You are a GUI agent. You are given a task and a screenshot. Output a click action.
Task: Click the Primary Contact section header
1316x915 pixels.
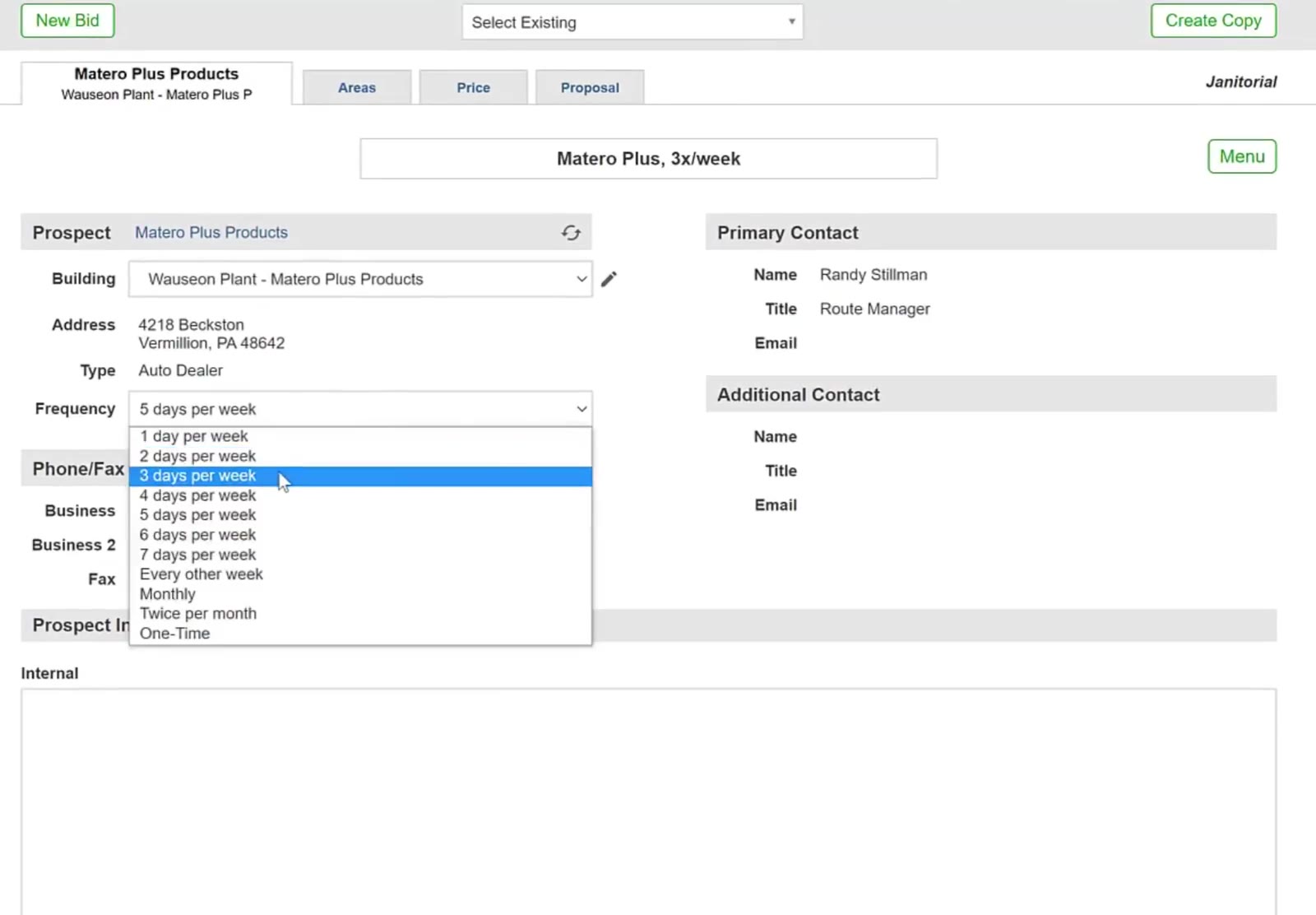(991, 232)
